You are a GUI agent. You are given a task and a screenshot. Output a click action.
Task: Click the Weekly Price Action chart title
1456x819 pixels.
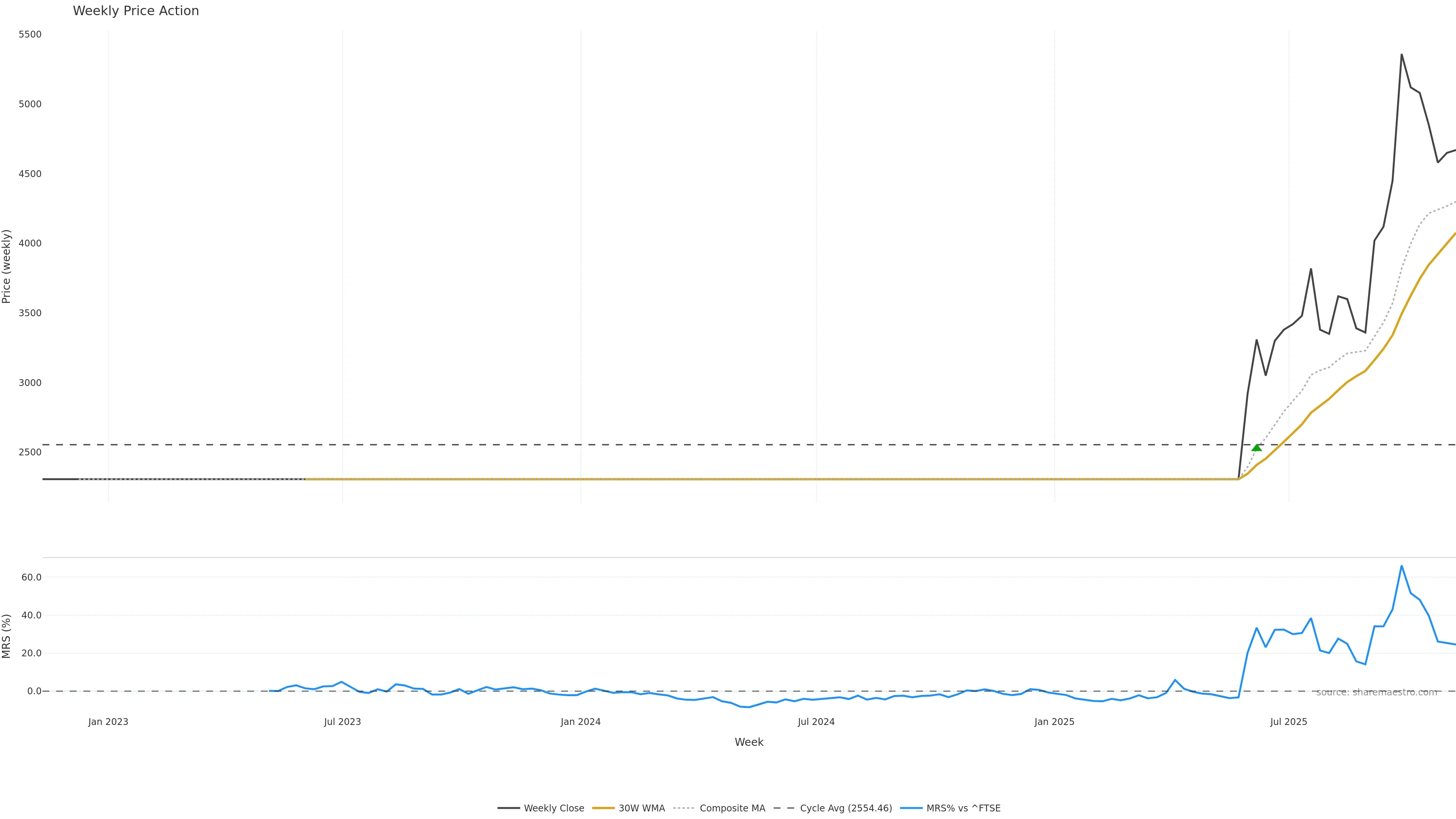[136, 11]
